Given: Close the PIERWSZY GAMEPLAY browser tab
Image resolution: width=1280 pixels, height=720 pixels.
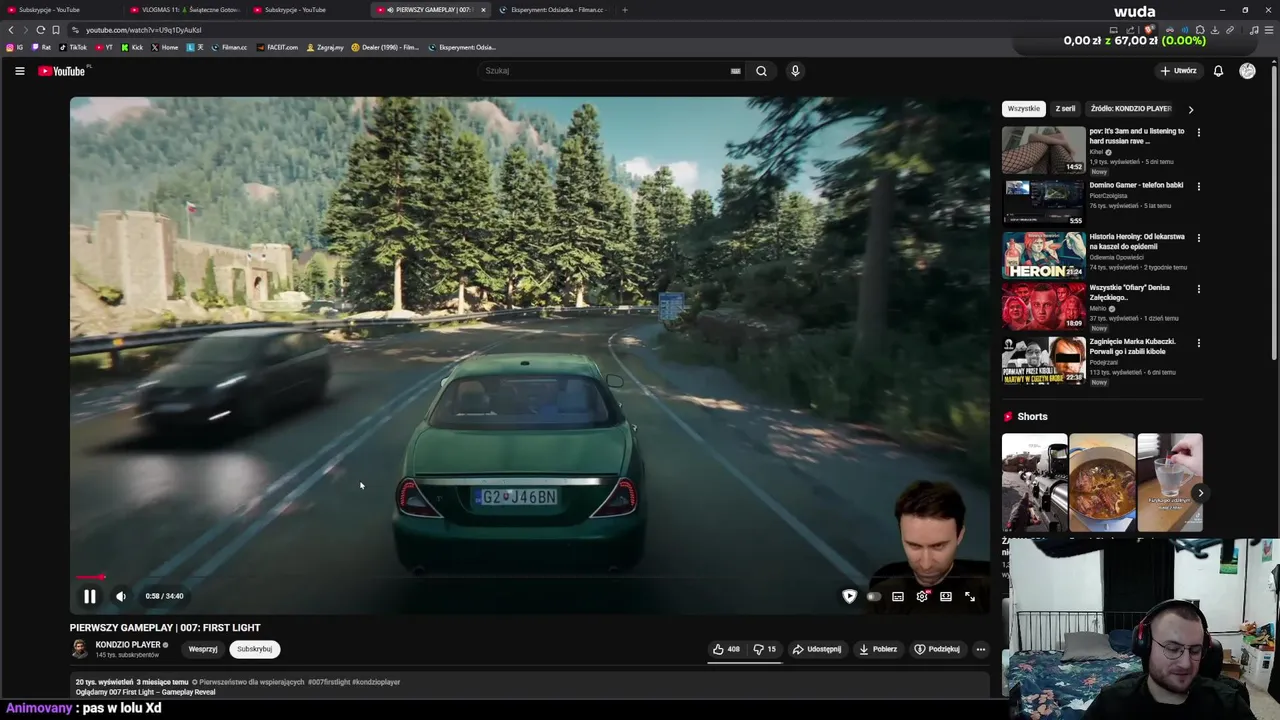Looking at the screenshot, I should pos(483,10).
